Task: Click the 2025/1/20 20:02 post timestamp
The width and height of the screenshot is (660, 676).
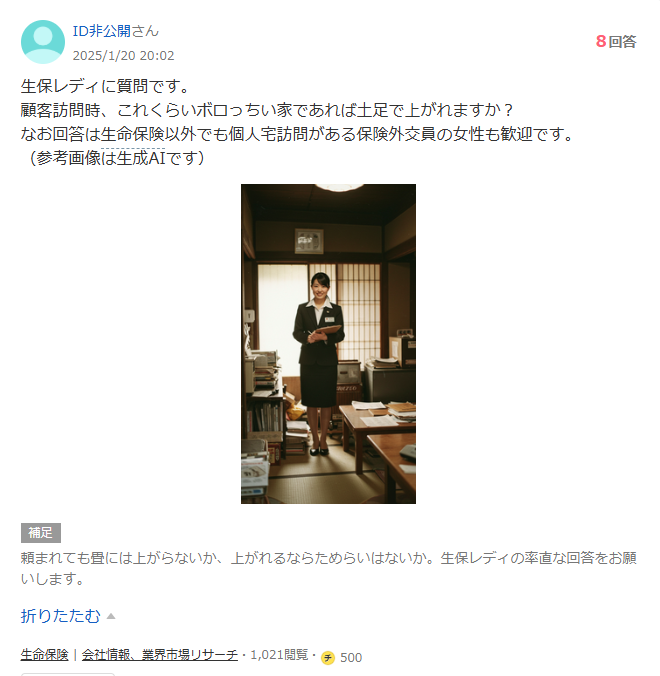Action: coord(123,56)
